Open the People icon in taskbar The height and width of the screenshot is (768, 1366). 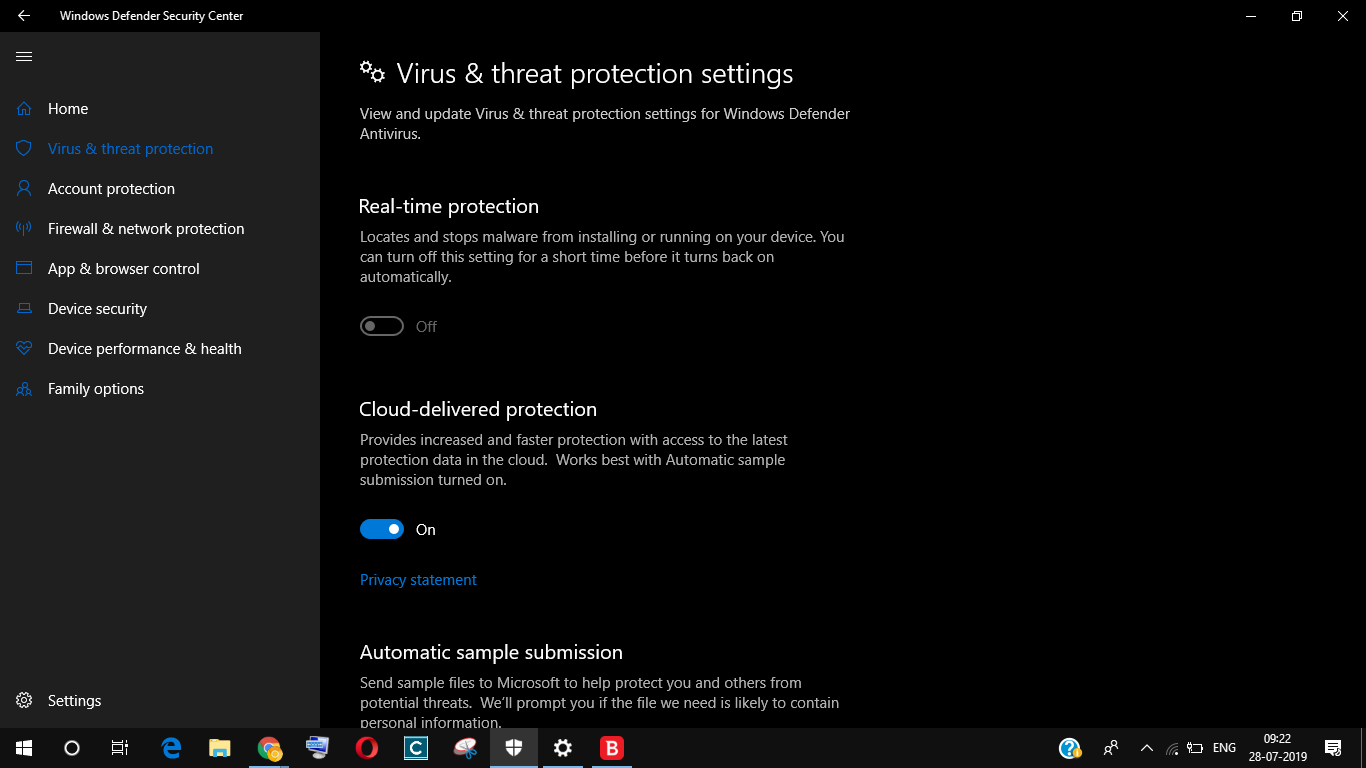[x=1110, y=748]
